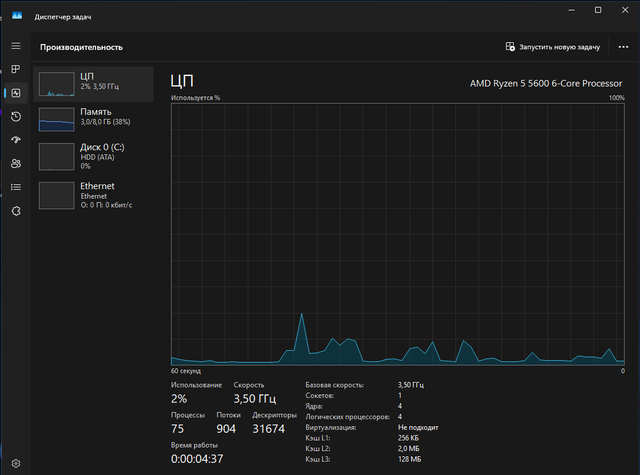640x475 pixels.
Task: Open the three-dot more options menu
Action: point(623,47)
